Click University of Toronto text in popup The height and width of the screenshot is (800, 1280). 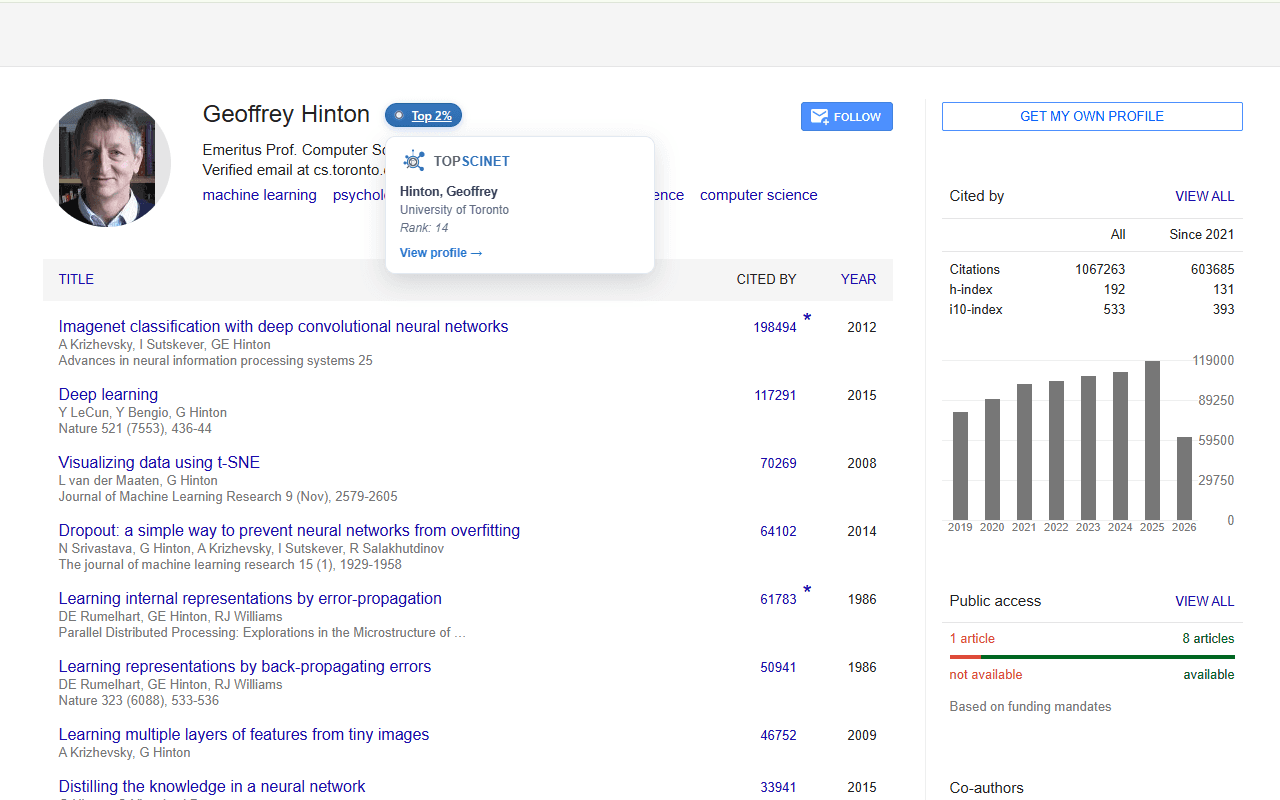pyautogui.click(x=454, y=210)
